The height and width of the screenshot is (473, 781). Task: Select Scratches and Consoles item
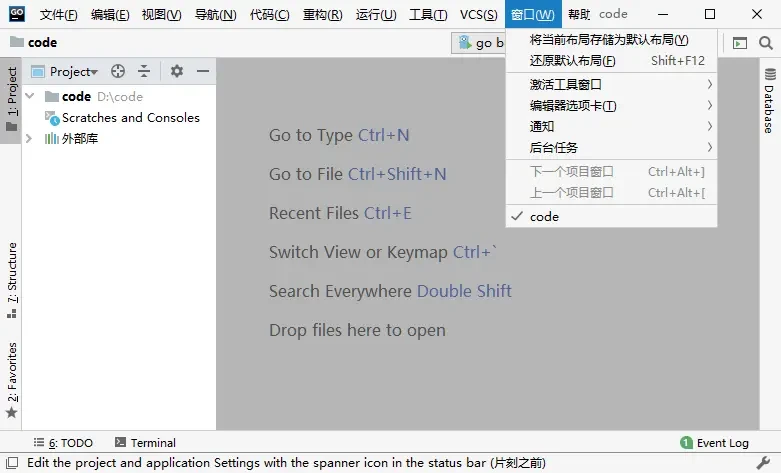[130, 118]
